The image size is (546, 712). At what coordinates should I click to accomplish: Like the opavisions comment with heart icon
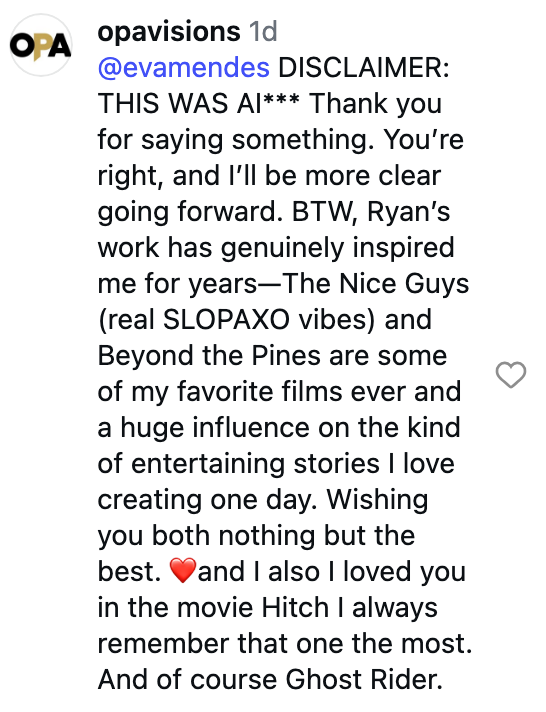pos(511,375)
